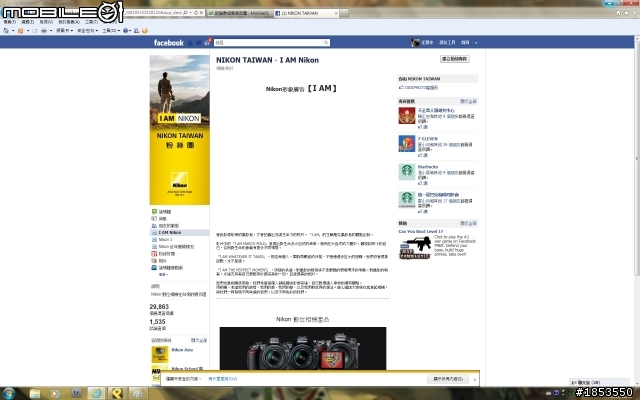
Task: Open the folder icon on Windows taskbar
Action: 35,393
